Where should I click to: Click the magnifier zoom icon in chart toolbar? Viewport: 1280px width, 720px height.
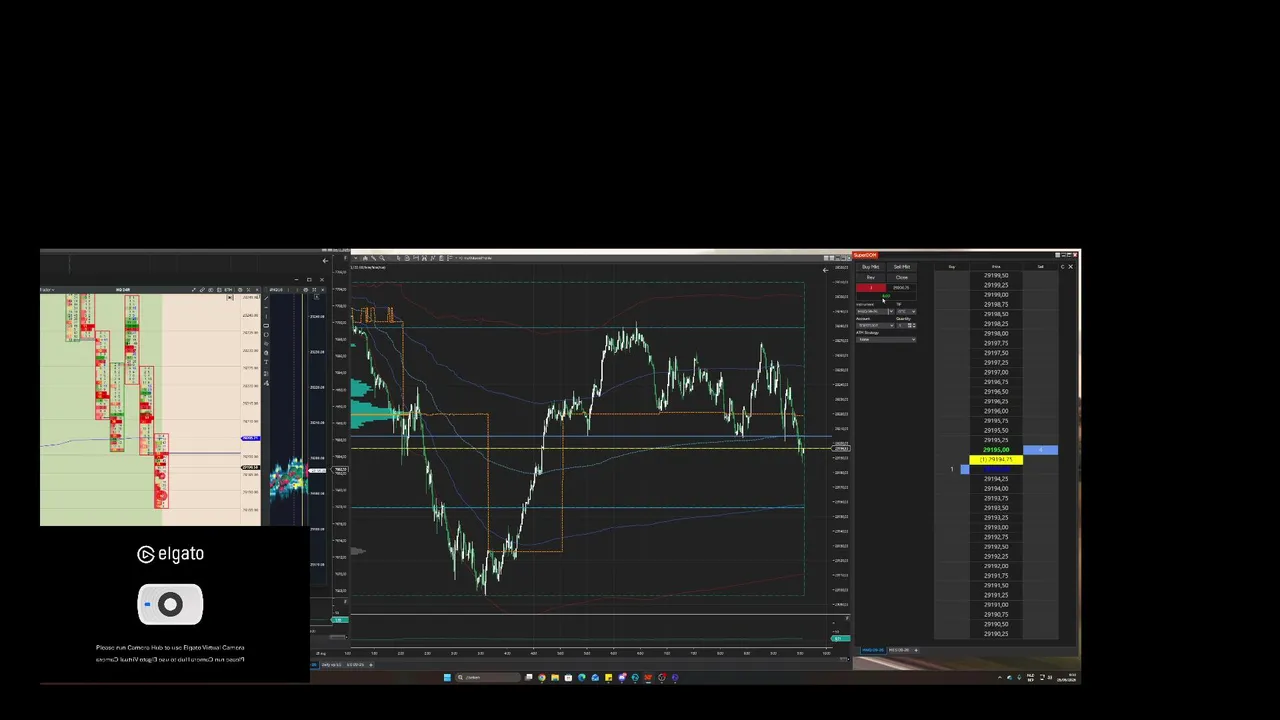click(382, 258)
